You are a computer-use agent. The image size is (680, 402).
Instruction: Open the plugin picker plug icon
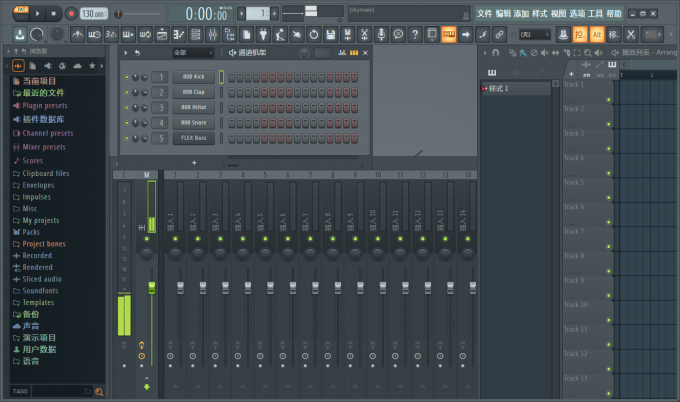263,34
